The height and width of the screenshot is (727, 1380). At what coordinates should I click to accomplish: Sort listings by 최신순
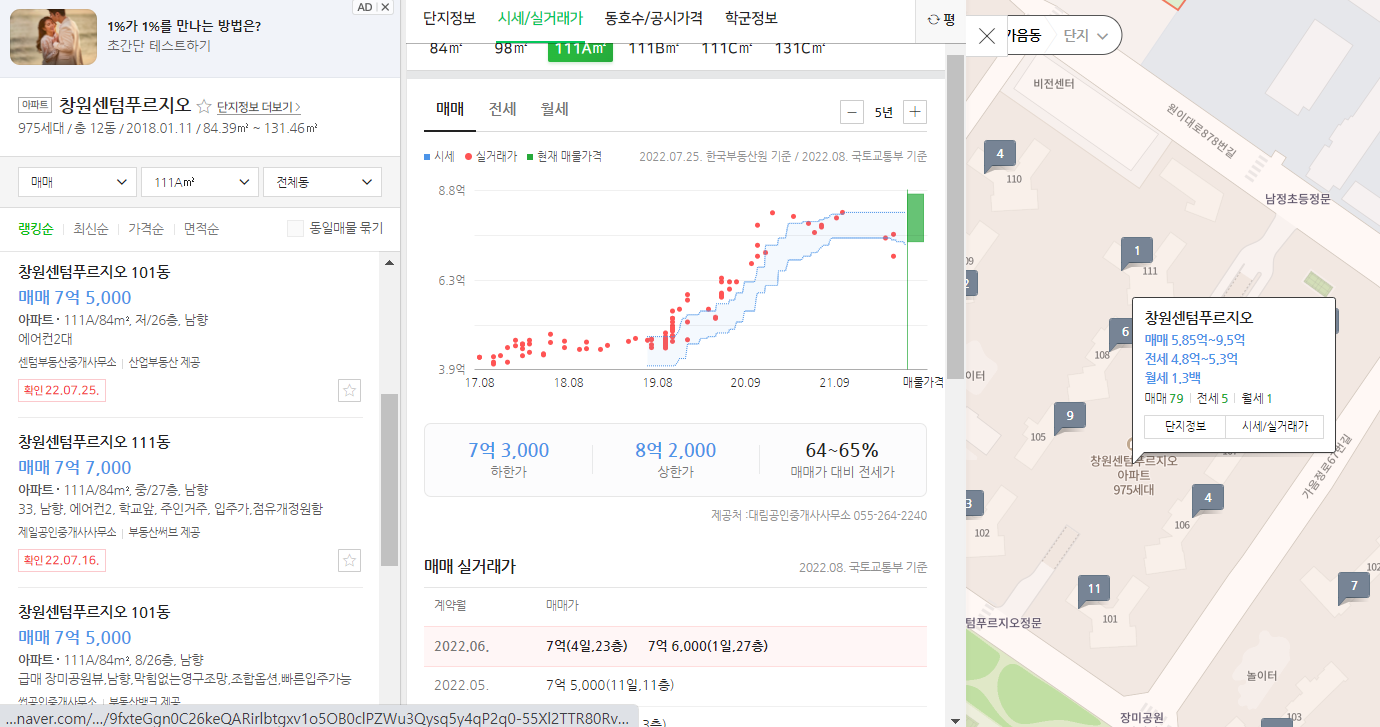[90, 228]
